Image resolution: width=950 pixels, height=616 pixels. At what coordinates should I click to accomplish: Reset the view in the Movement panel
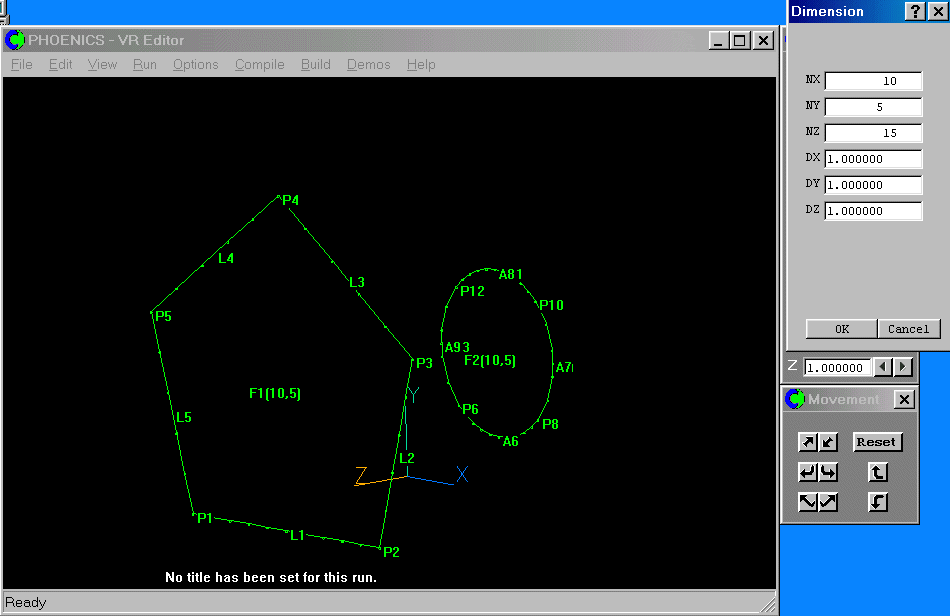point(876,442)
